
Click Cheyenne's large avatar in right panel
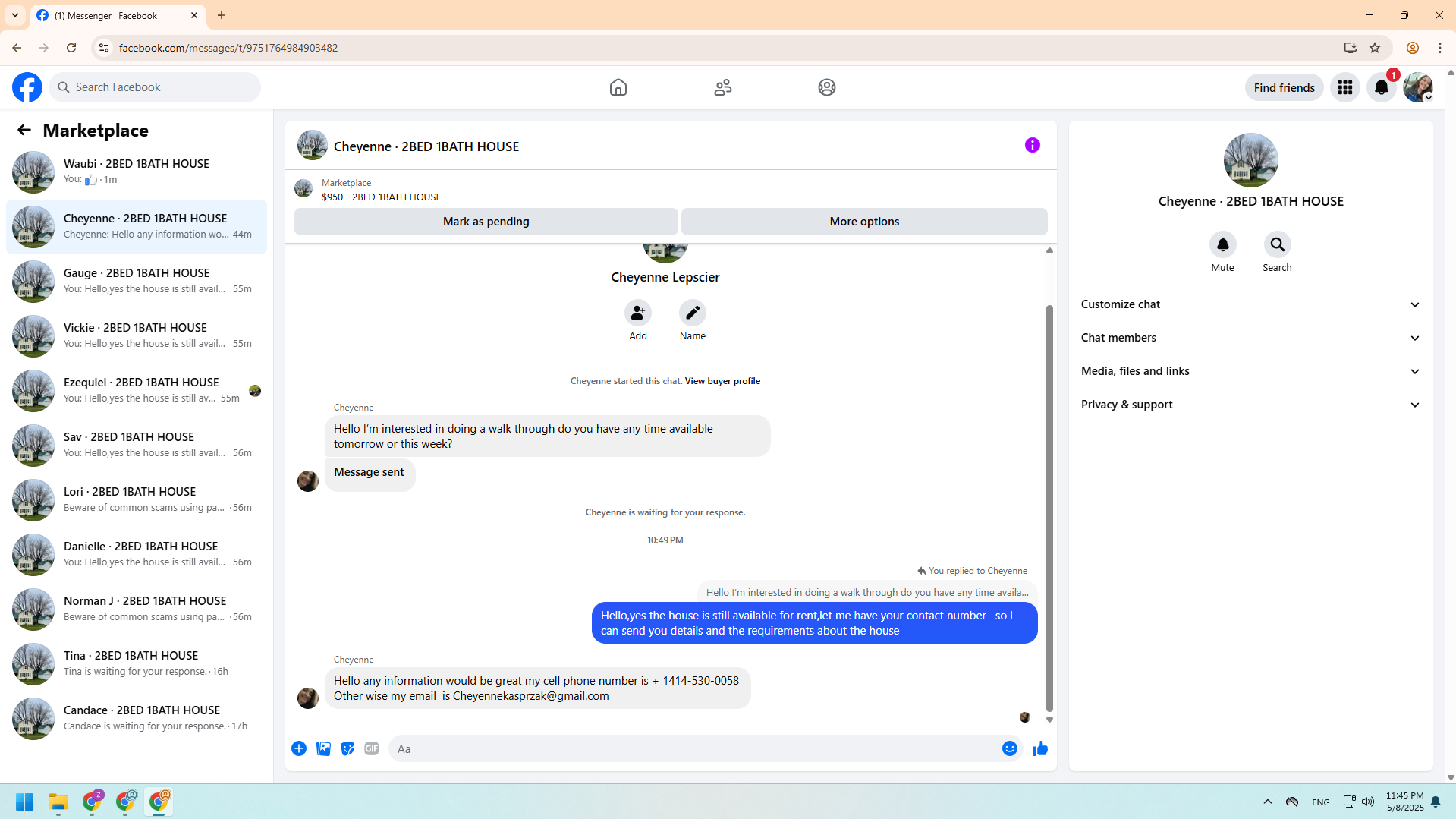click(1250, 160)
